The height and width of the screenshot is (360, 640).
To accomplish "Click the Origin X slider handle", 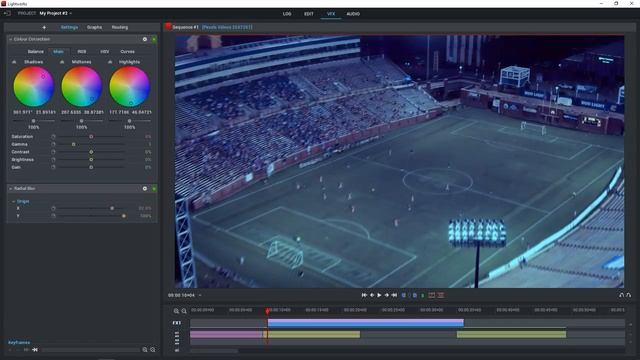I will pos(112,208).
